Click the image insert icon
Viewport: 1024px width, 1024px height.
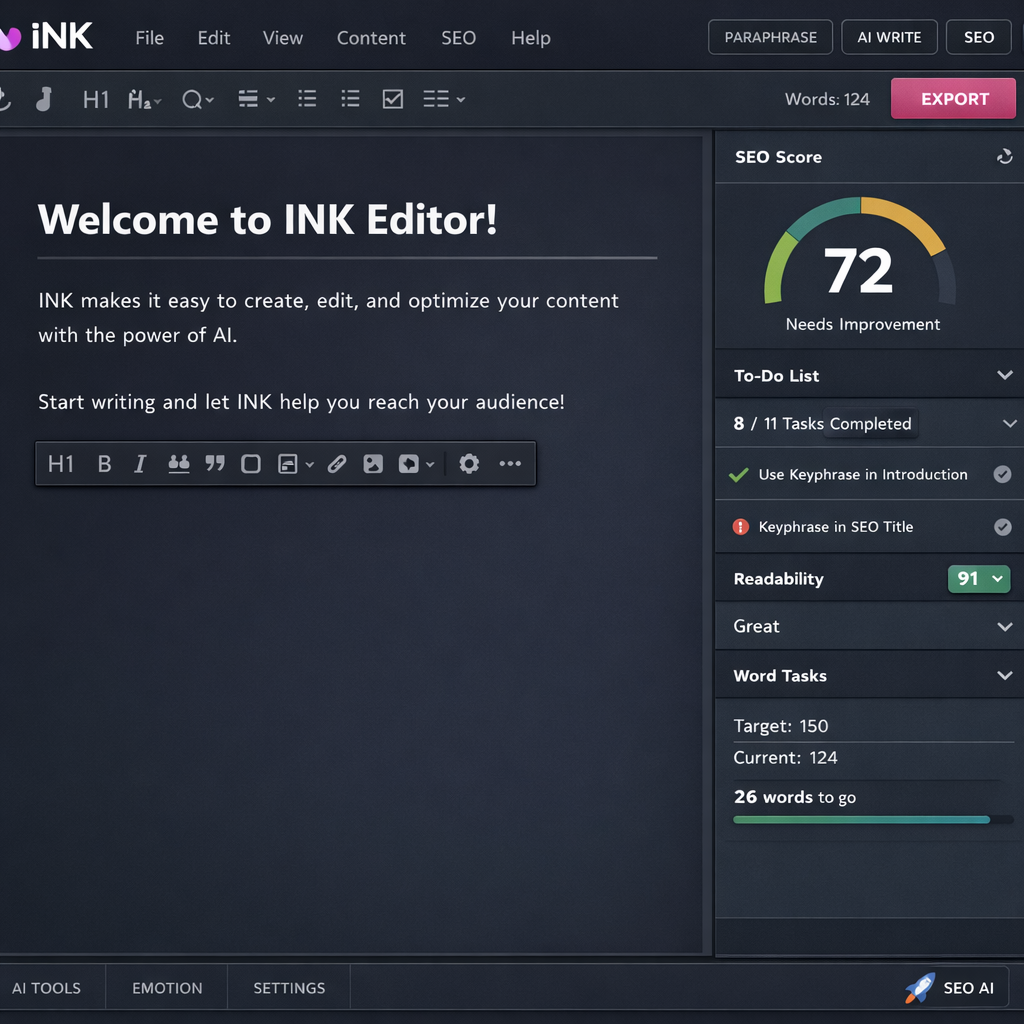point(373,463)
